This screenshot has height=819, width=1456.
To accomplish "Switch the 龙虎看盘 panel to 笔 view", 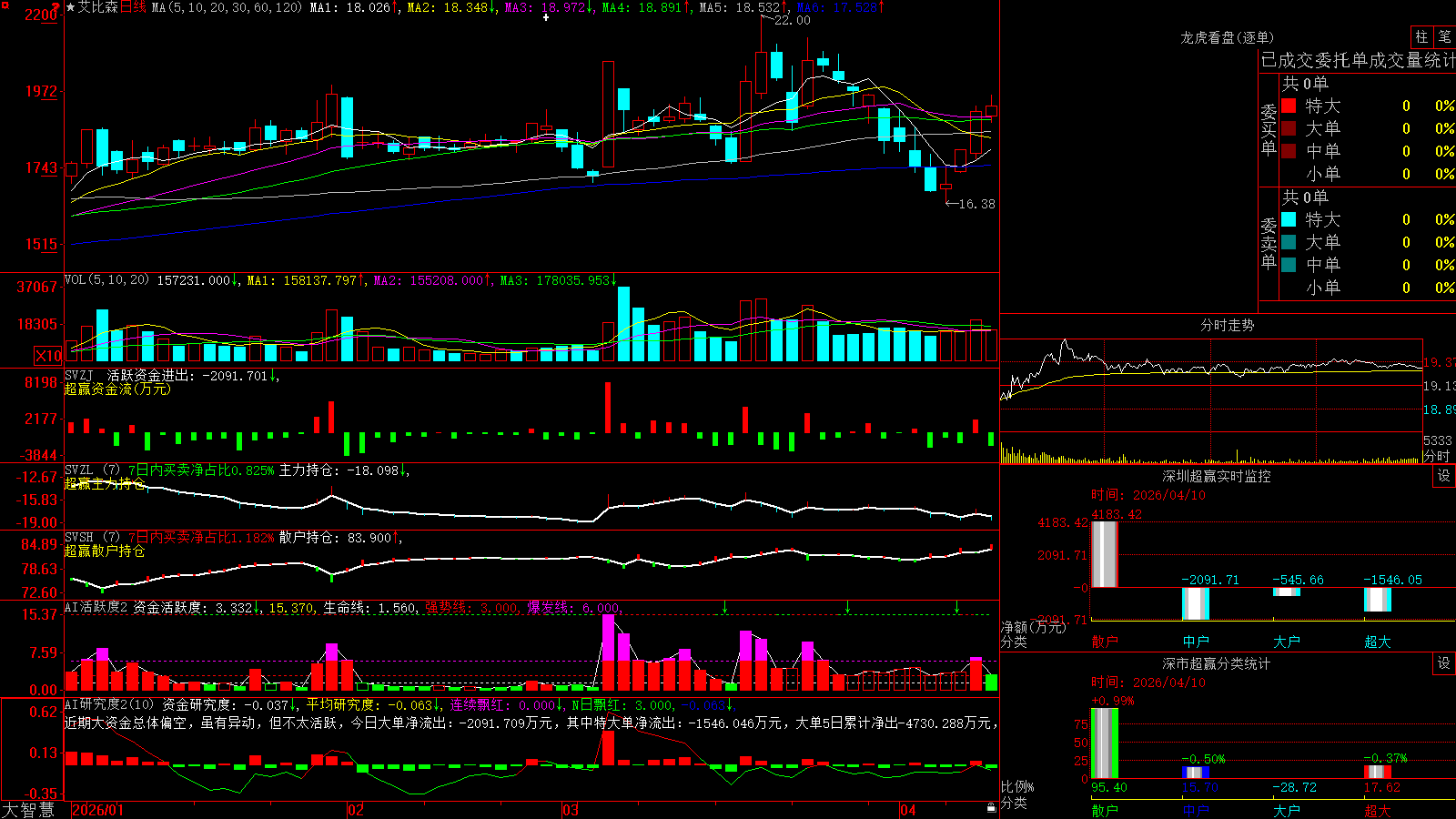I will click(x=1444, y=36).
